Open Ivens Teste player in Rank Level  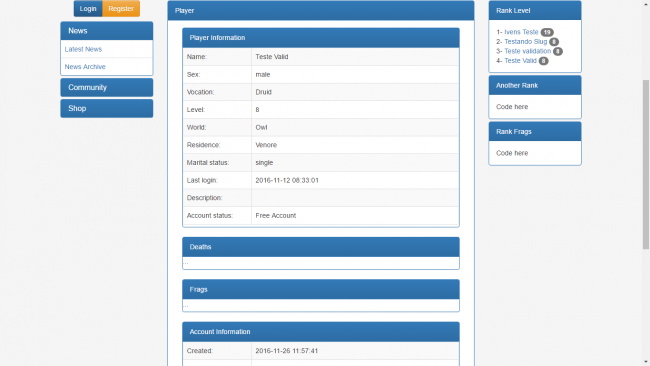pyautogui.click(x=521, y=32)
